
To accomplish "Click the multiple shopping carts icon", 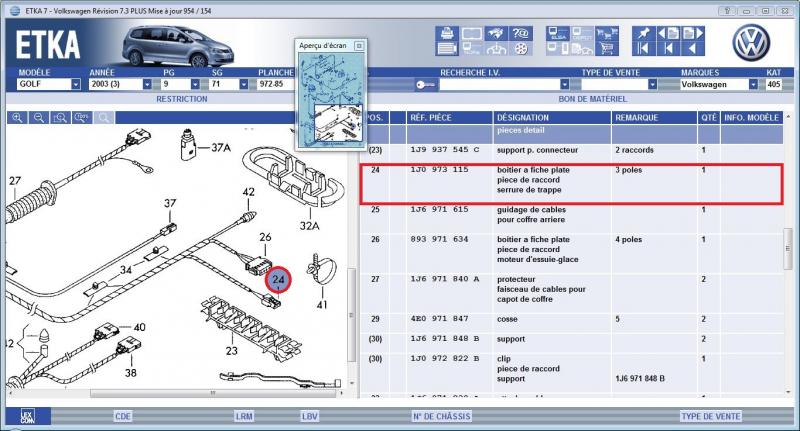I will pyautogui.click(x=607, y=34).
